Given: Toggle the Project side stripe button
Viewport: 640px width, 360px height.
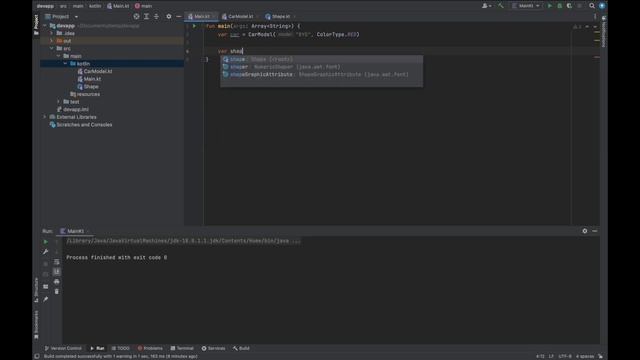Looking at the screenshot, I should (x=36, y=24).
